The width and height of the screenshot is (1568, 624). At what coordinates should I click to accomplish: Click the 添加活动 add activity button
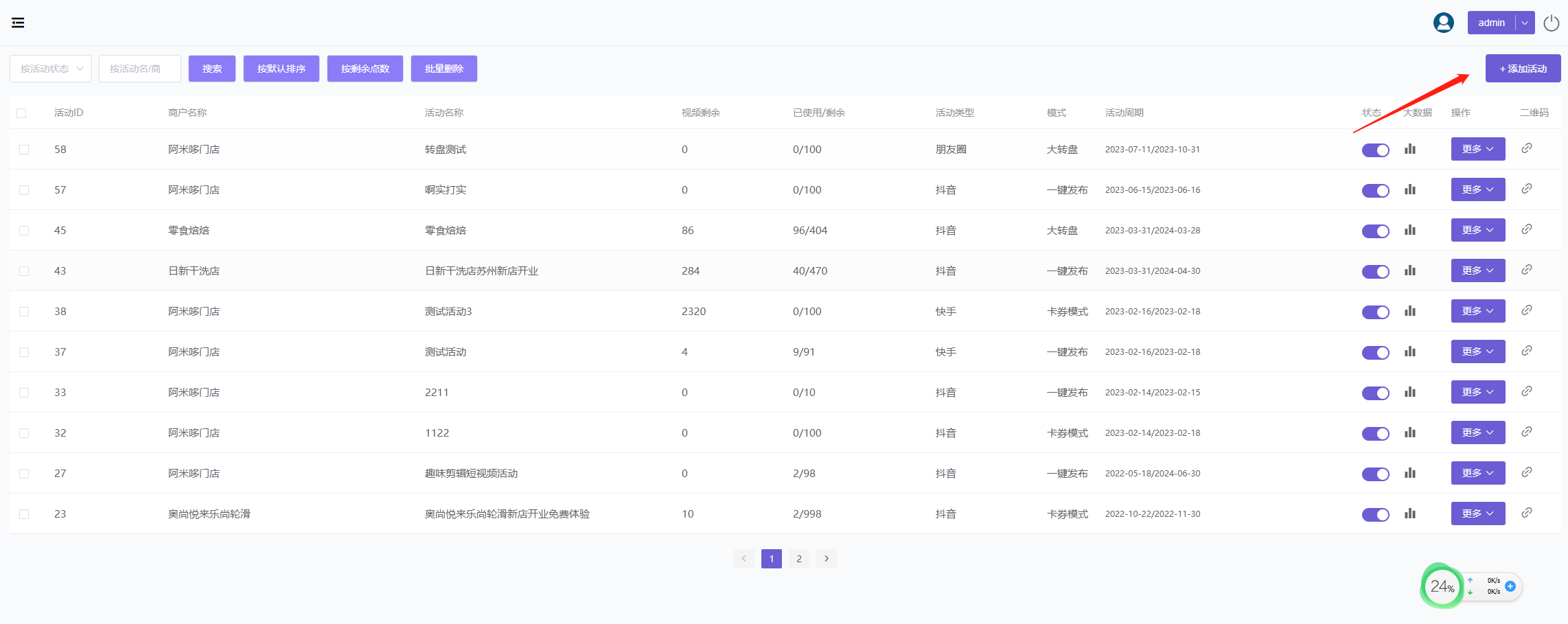click(x=1523, y=69)
